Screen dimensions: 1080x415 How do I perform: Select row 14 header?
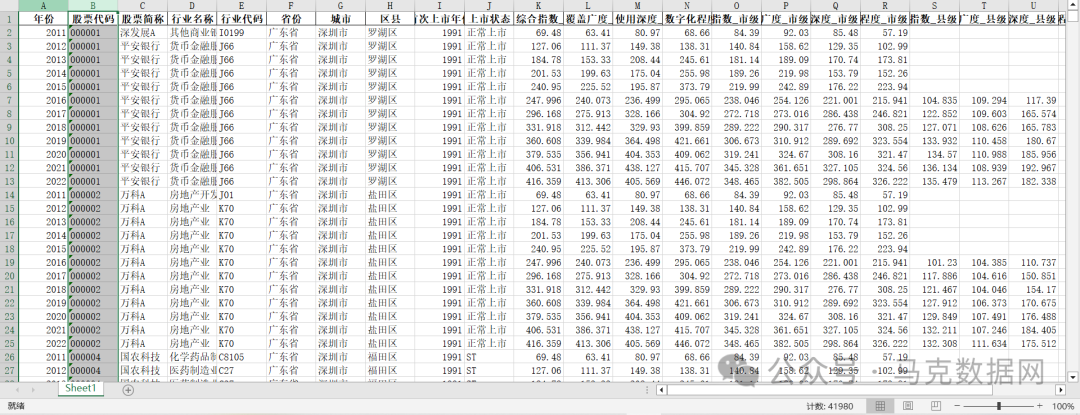[9, 195]
